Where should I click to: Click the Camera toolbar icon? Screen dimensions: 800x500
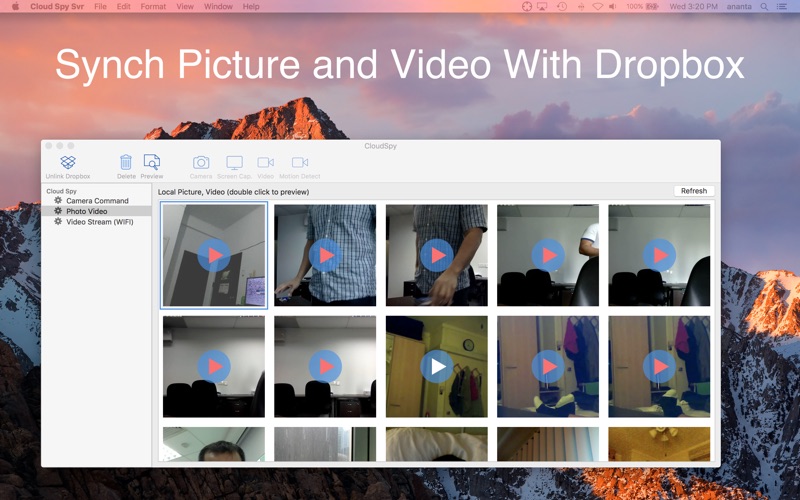pos(201,163)
